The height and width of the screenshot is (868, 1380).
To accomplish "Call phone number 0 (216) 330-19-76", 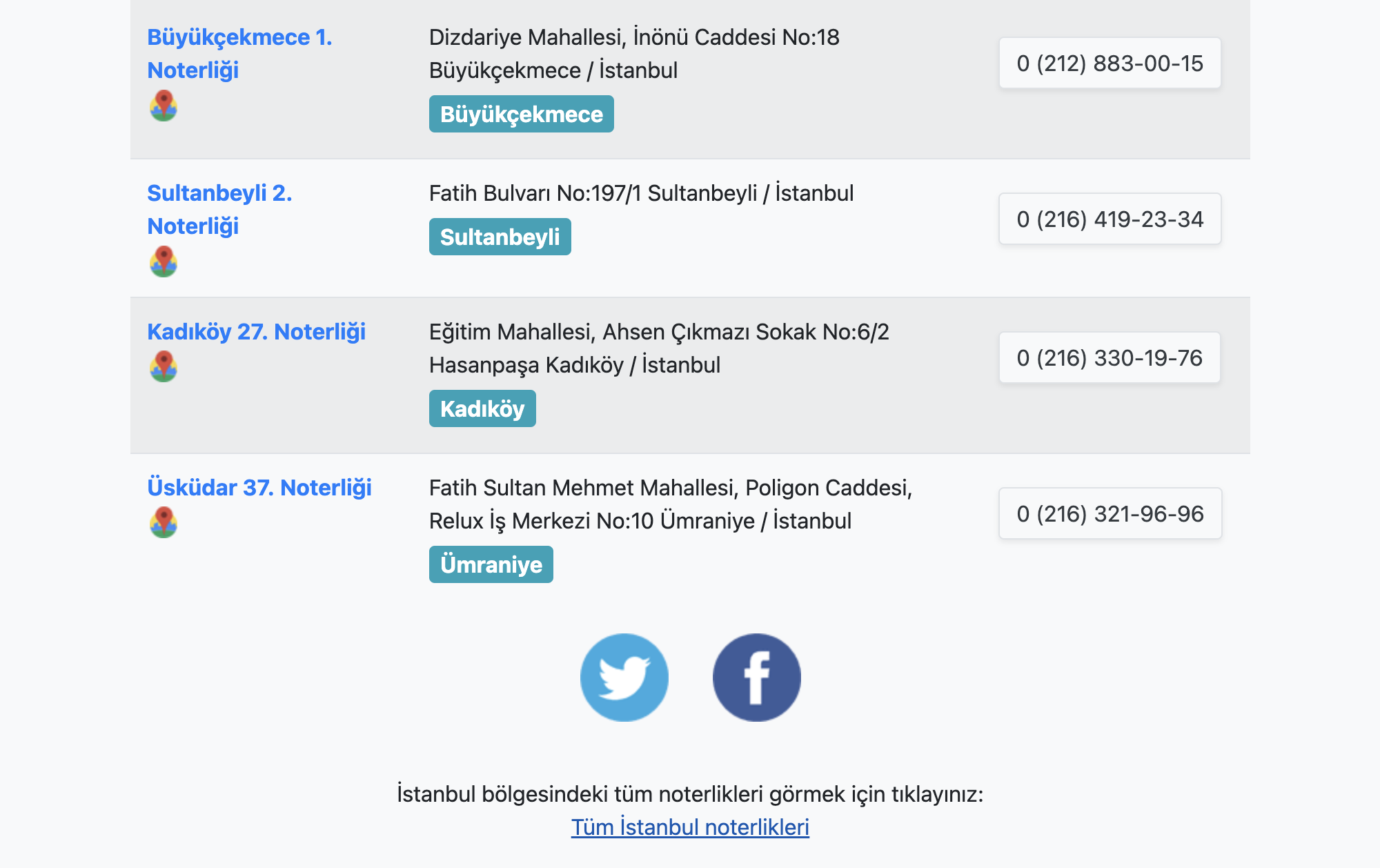I will pos(1110,357).
